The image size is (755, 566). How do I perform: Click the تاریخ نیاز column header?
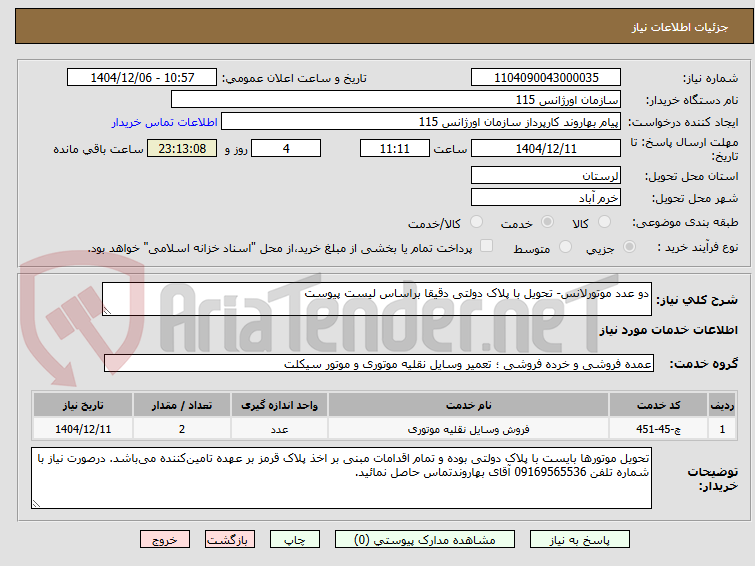coord(83,405)
